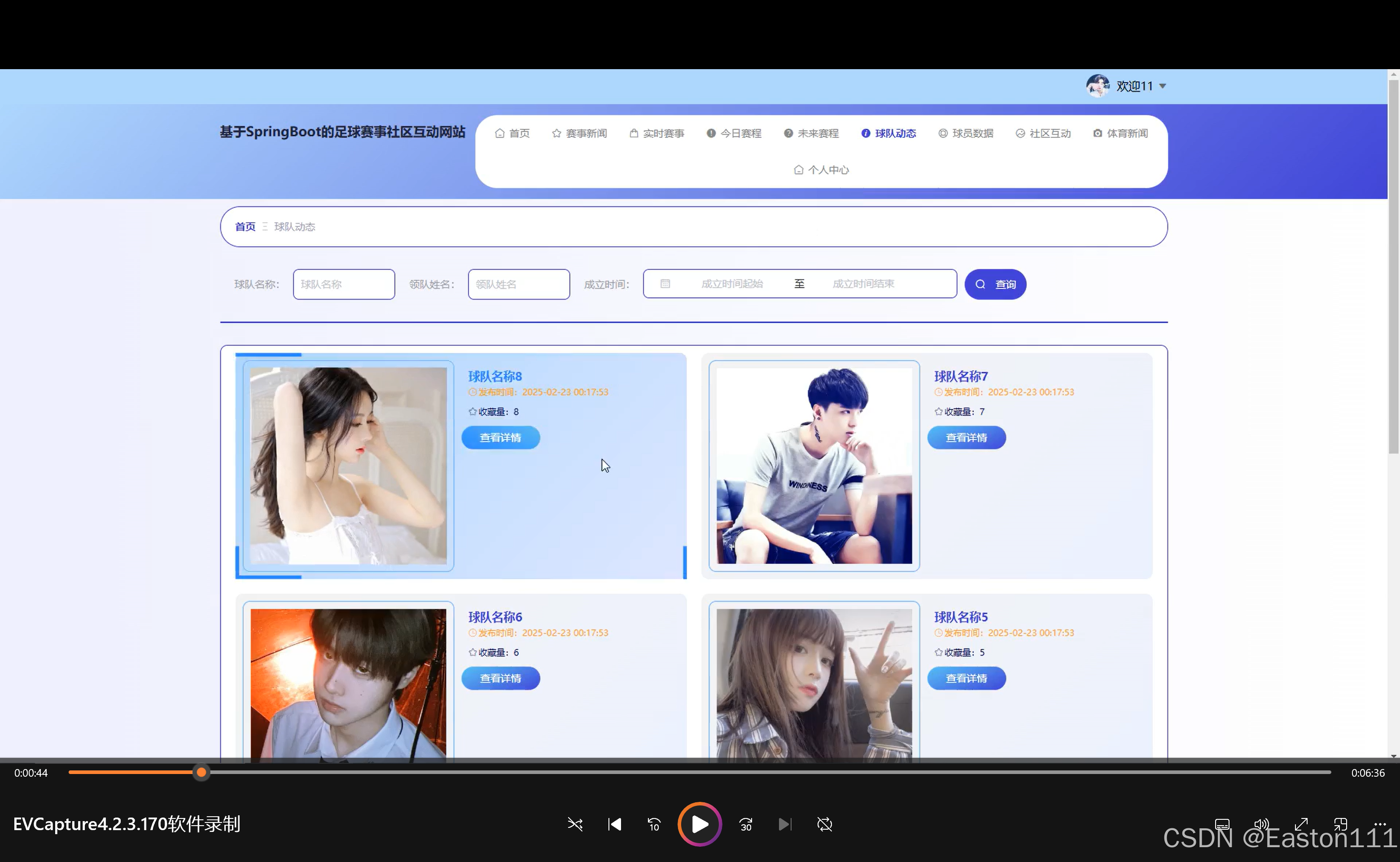Click 查看详情 for 球队名称7
Screen dimensions: 1400x862
click(966, 438)
